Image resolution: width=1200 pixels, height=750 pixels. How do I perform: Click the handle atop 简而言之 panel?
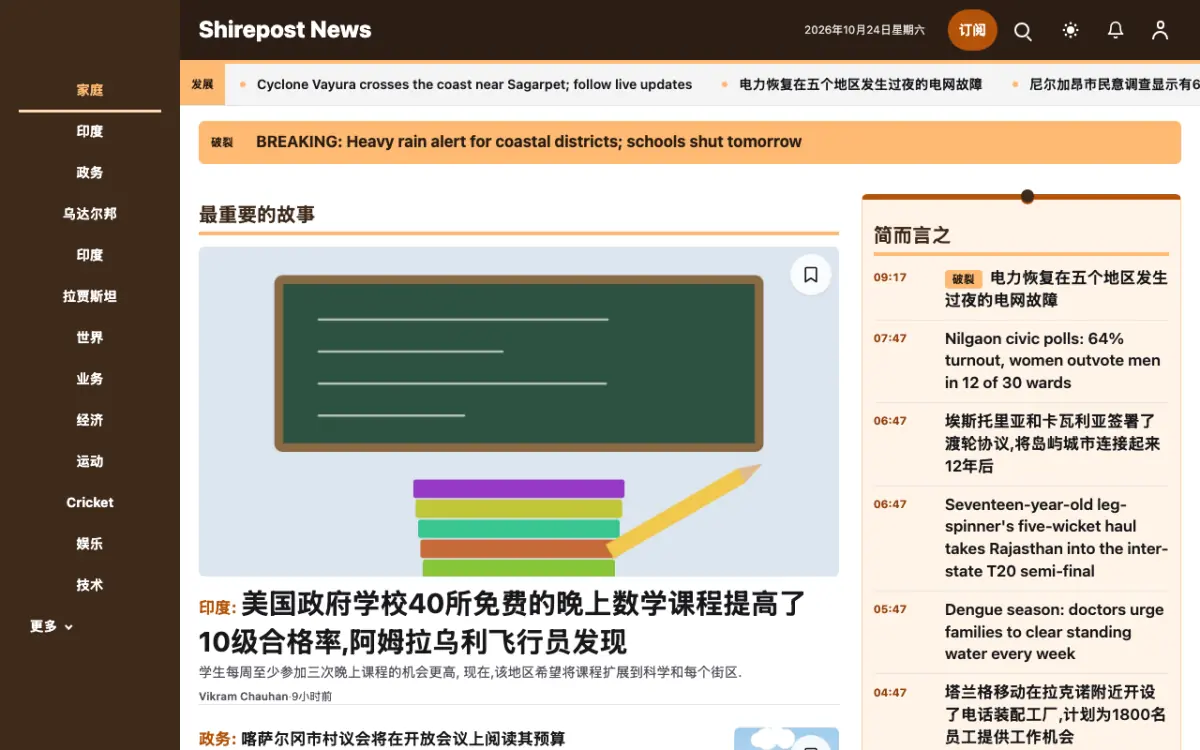pyautogui.click(x=1027, y=196)
